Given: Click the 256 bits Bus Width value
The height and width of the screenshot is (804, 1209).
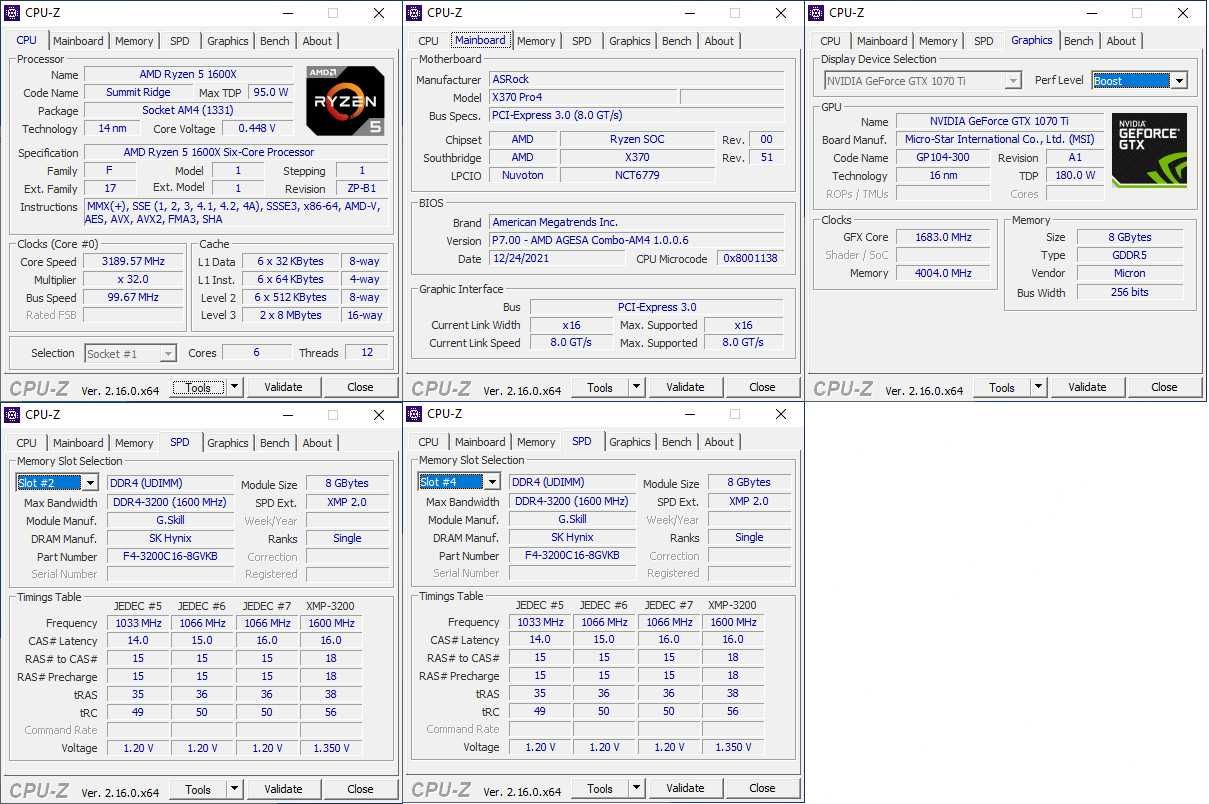Looking at the screenshot, I should [1129, 293].
